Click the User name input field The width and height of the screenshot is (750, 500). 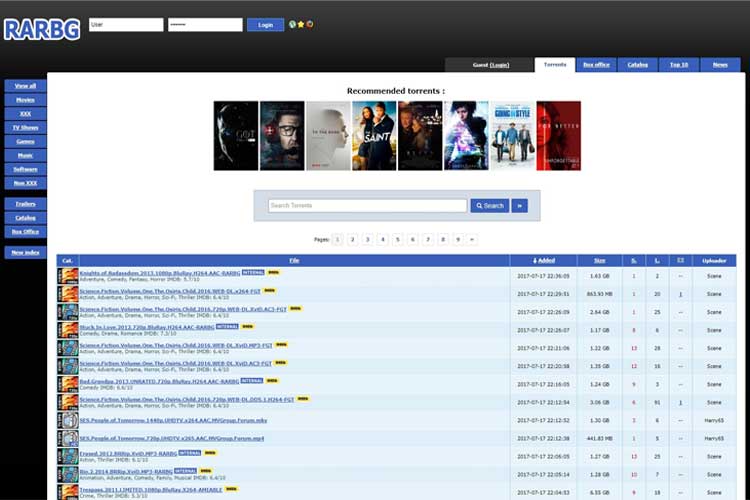click(126, 24)
